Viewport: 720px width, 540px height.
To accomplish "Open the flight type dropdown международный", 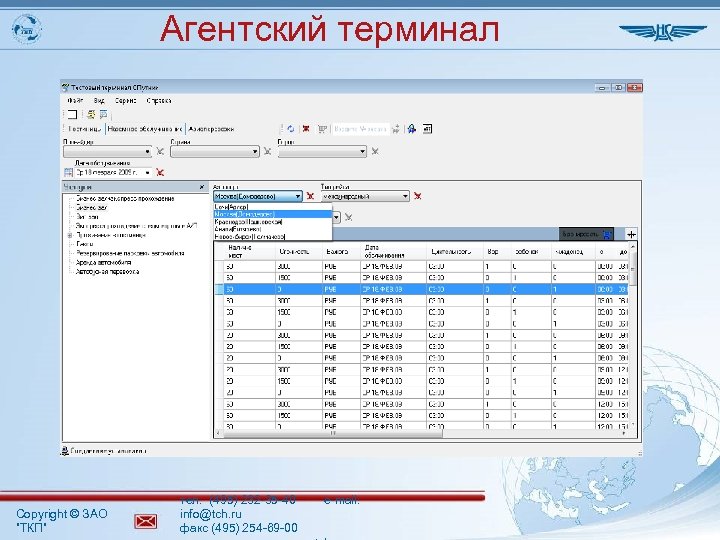I will point(365,197).
